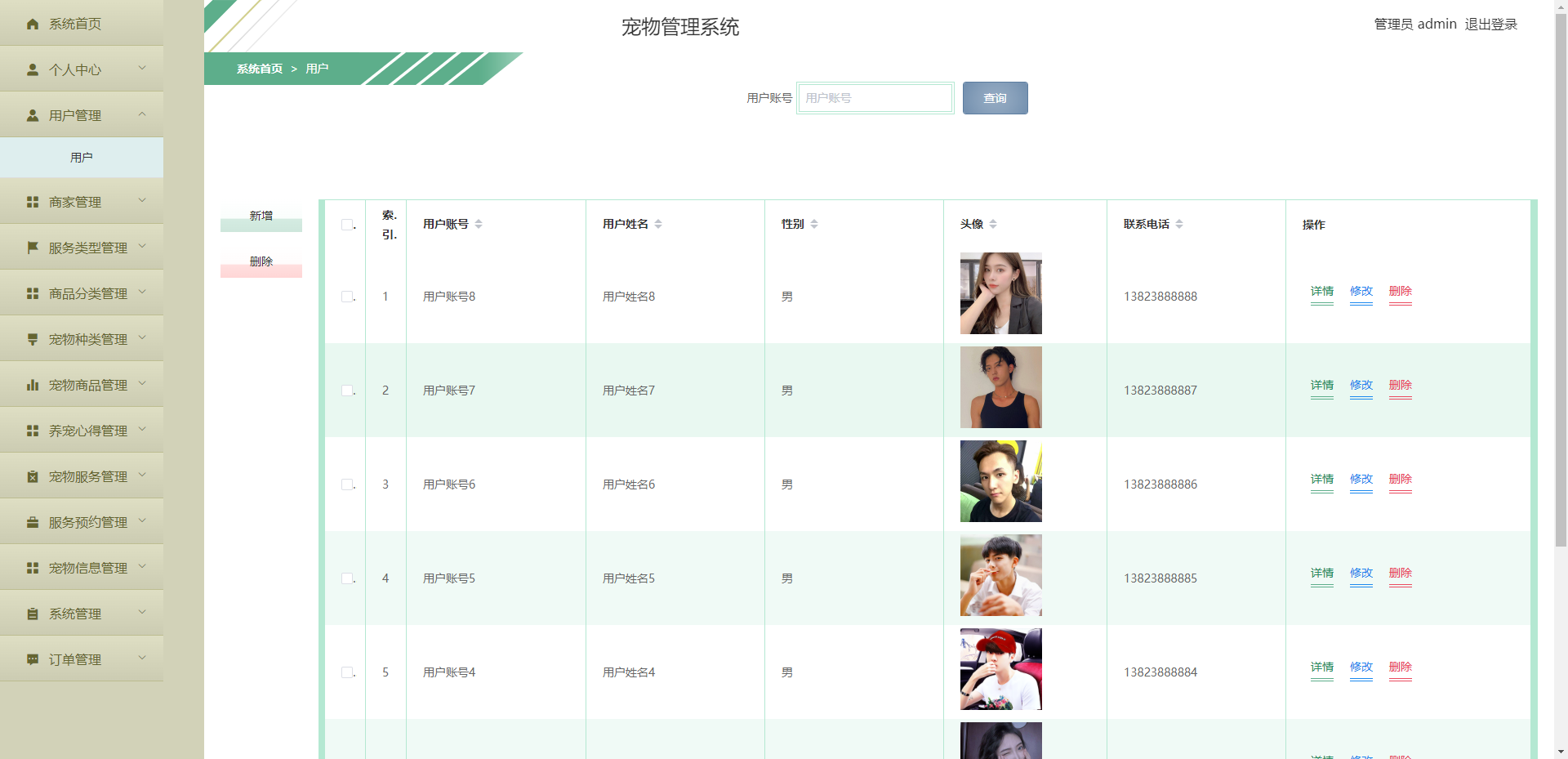
Task: Click the 个人中心 person icon
Action: click(x=32, y=69)
